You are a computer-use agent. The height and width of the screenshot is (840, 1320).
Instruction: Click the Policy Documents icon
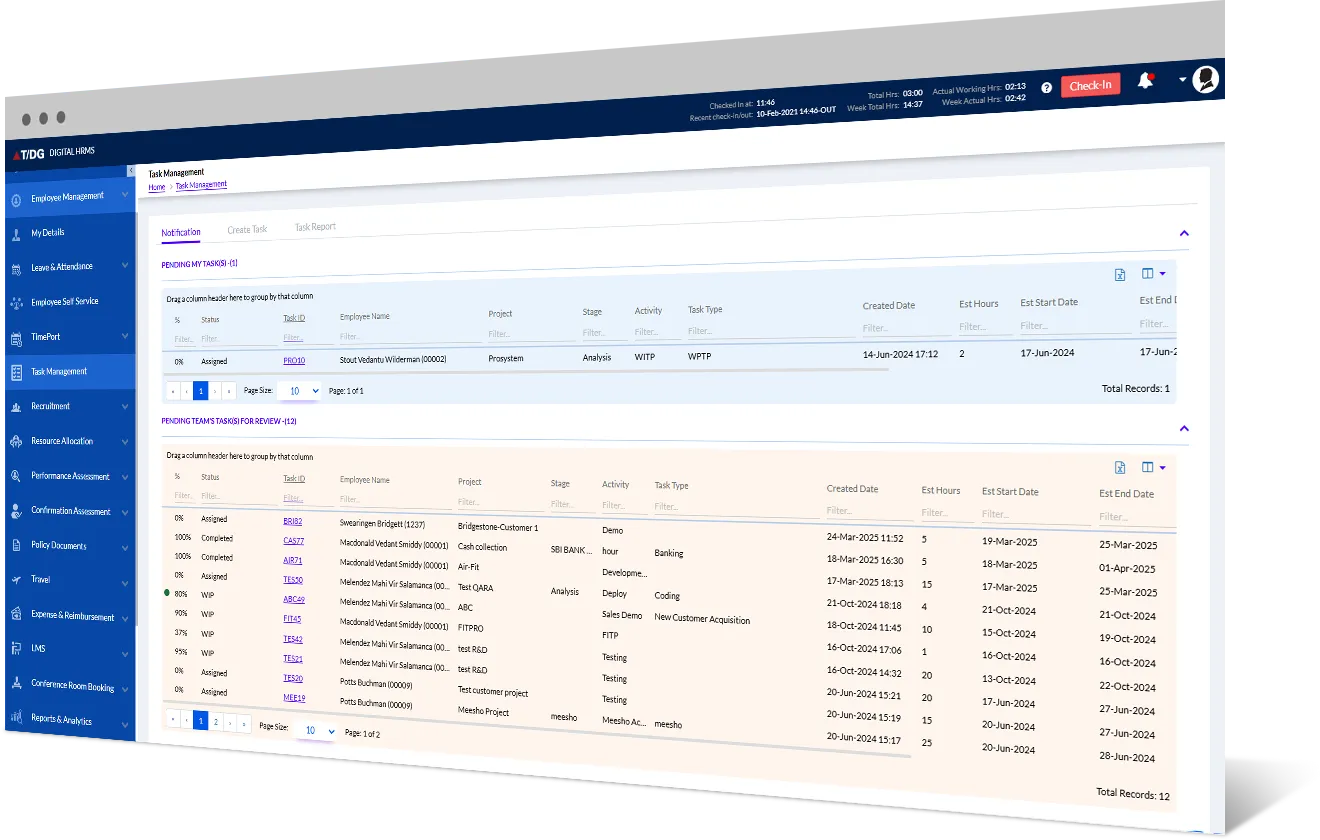pos(16,546)
